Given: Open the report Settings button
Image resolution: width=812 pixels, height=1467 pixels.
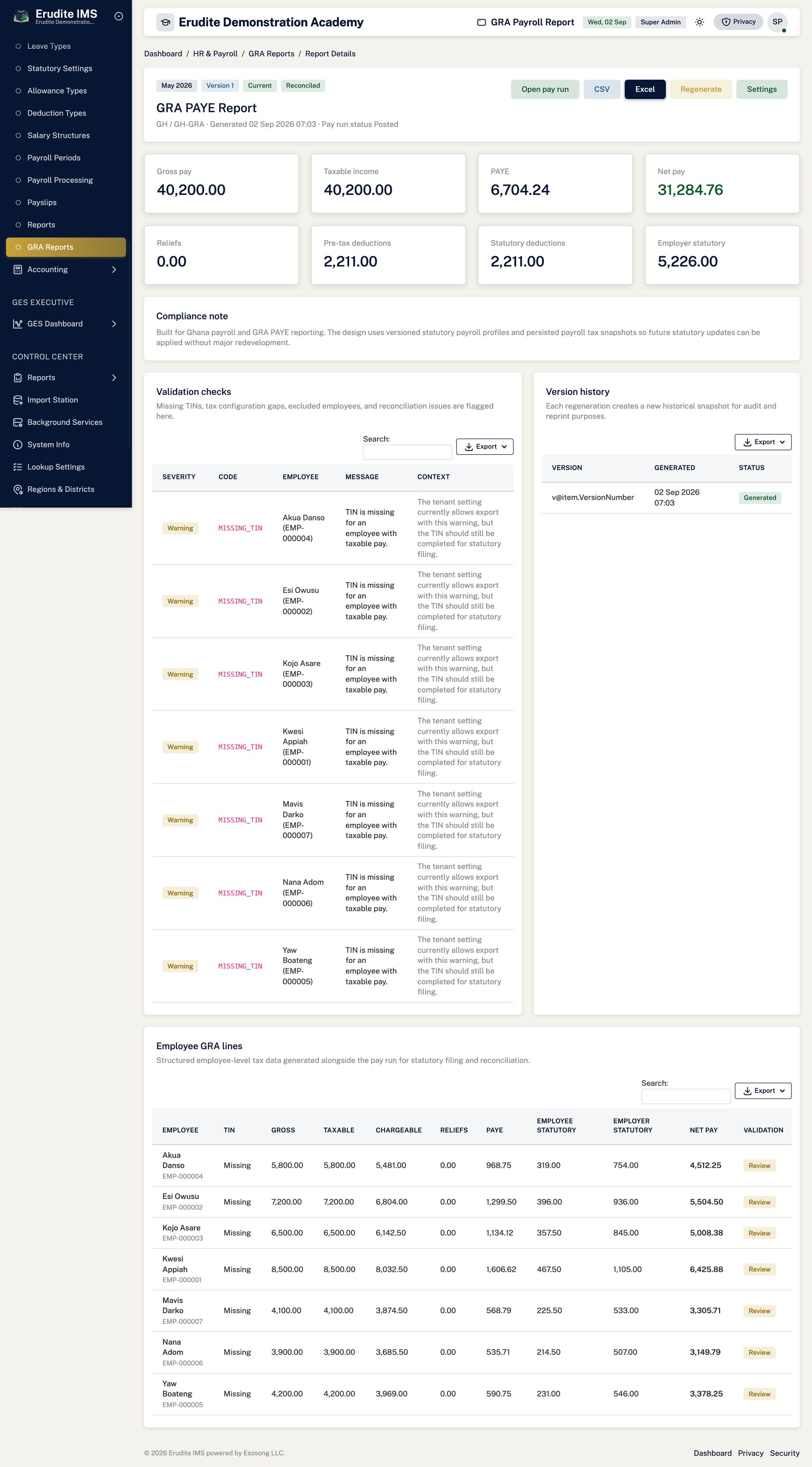Looking at the screenshot, I should [761, 89].
